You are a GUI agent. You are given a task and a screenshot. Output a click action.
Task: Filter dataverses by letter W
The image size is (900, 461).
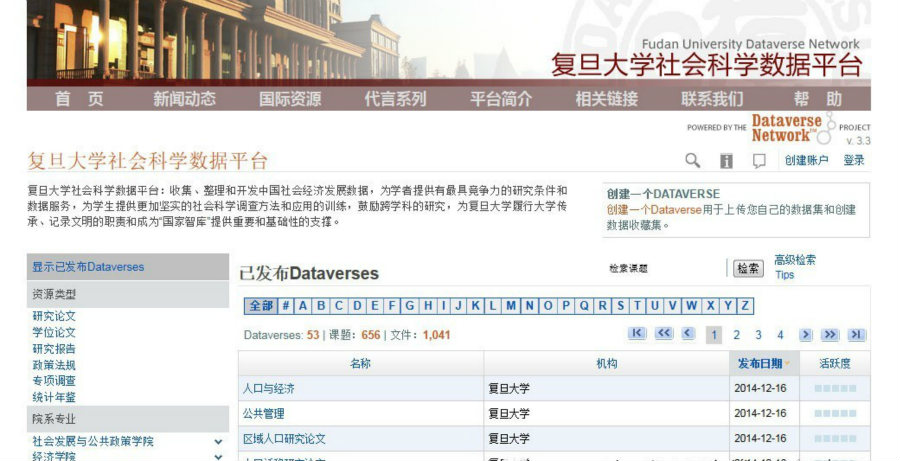692,306
